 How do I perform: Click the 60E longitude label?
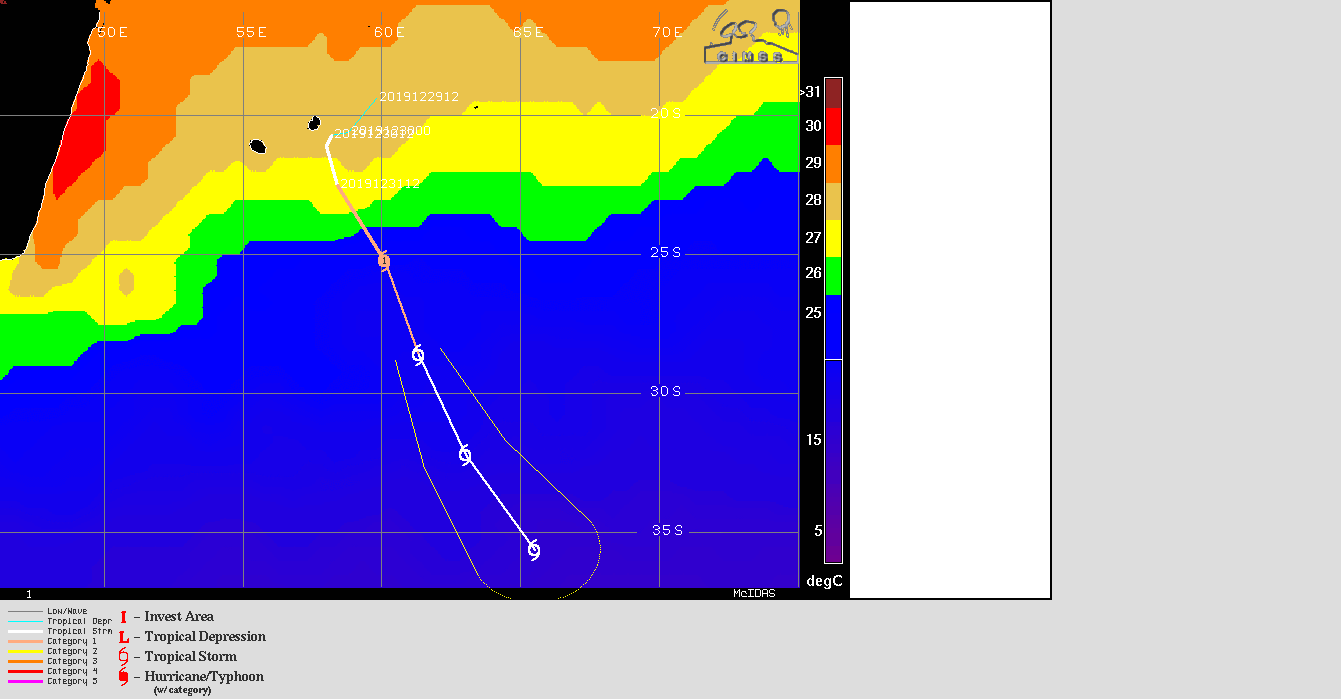(x=389, y=32)
